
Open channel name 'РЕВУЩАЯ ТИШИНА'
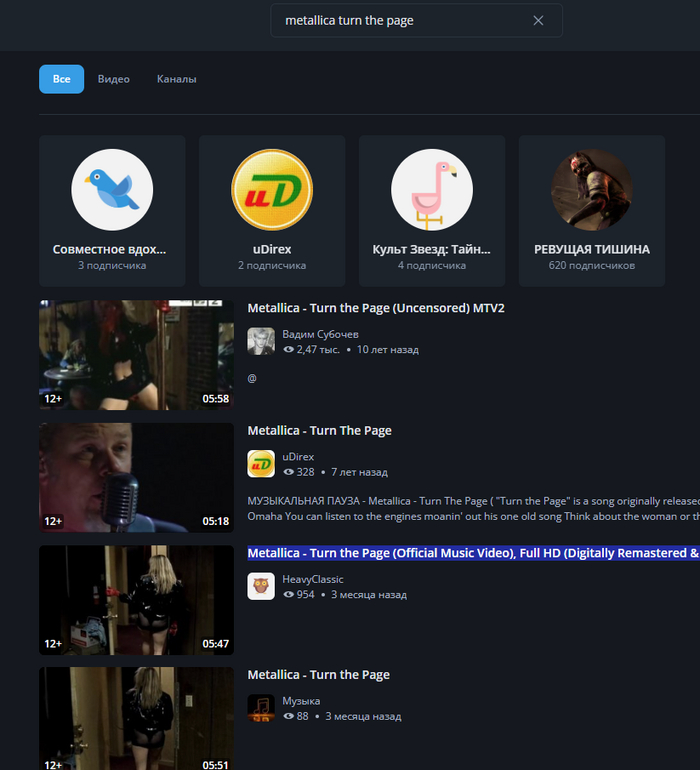[592, 249]
